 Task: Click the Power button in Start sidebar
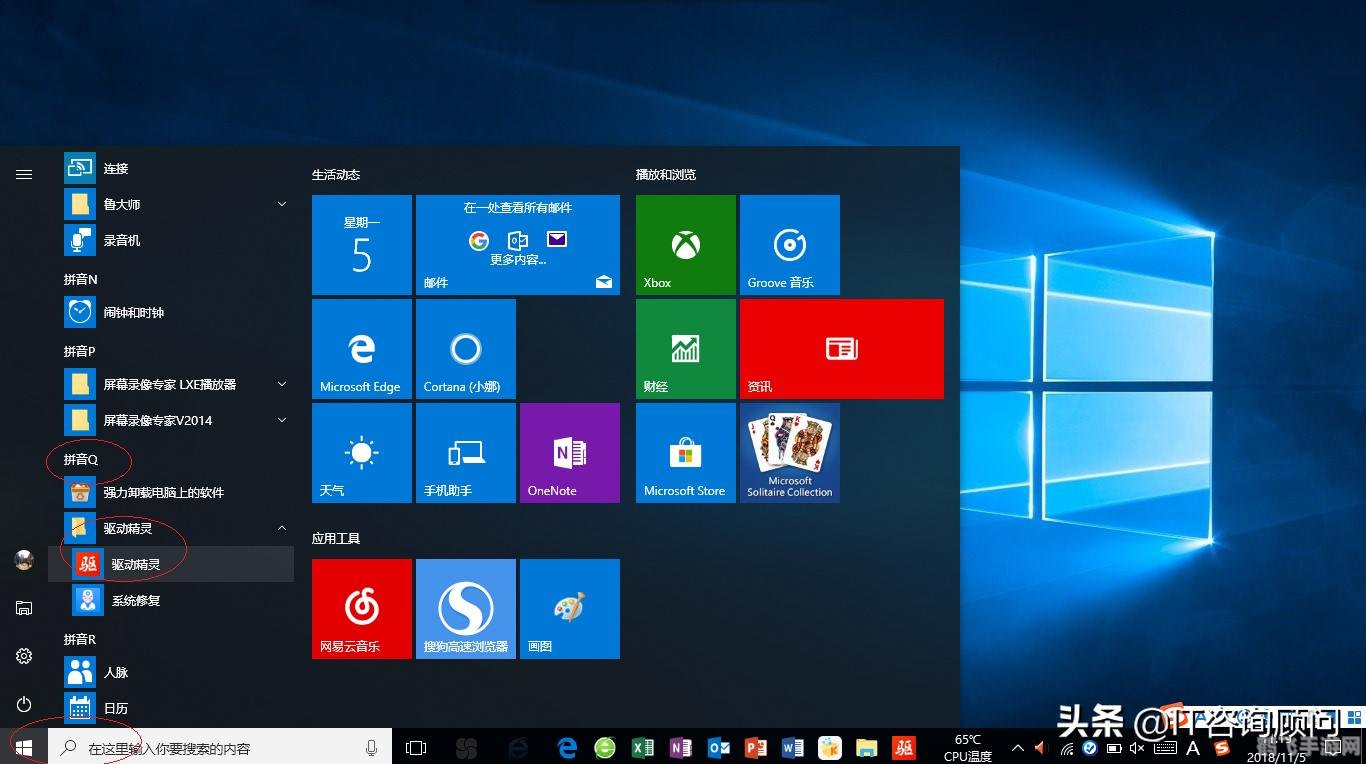click(x=24, y=704)
